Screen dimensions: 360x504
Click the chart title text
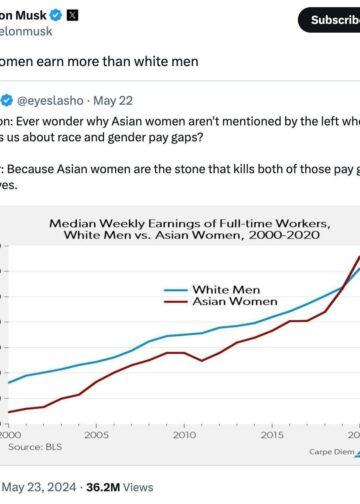coord(190,229)
